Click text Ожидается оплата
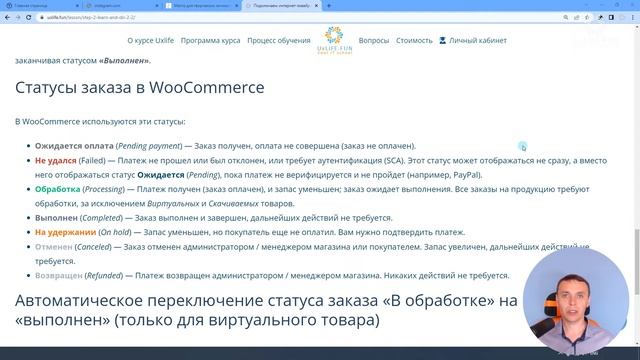Image resolution: width=640 pixels, height=360 pixels. (x=74, y=146)
